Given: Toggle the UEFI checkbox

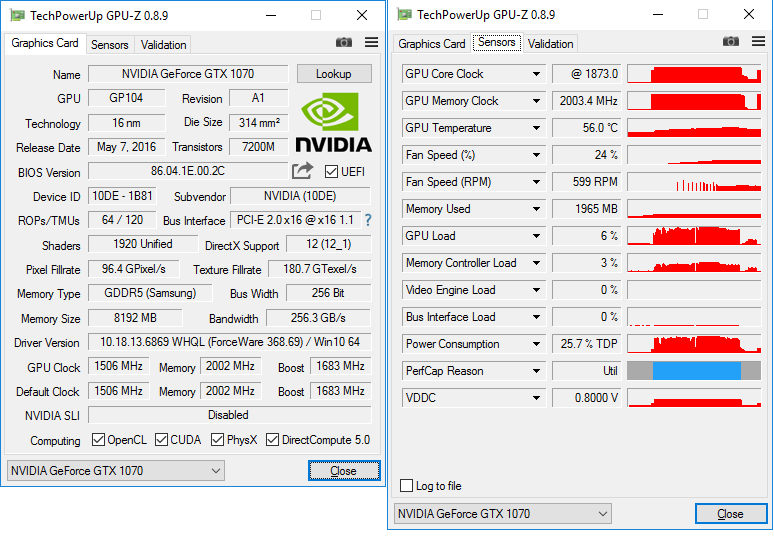Looking at the screenshot, I should pyautogui.click(x=332, y=172).
